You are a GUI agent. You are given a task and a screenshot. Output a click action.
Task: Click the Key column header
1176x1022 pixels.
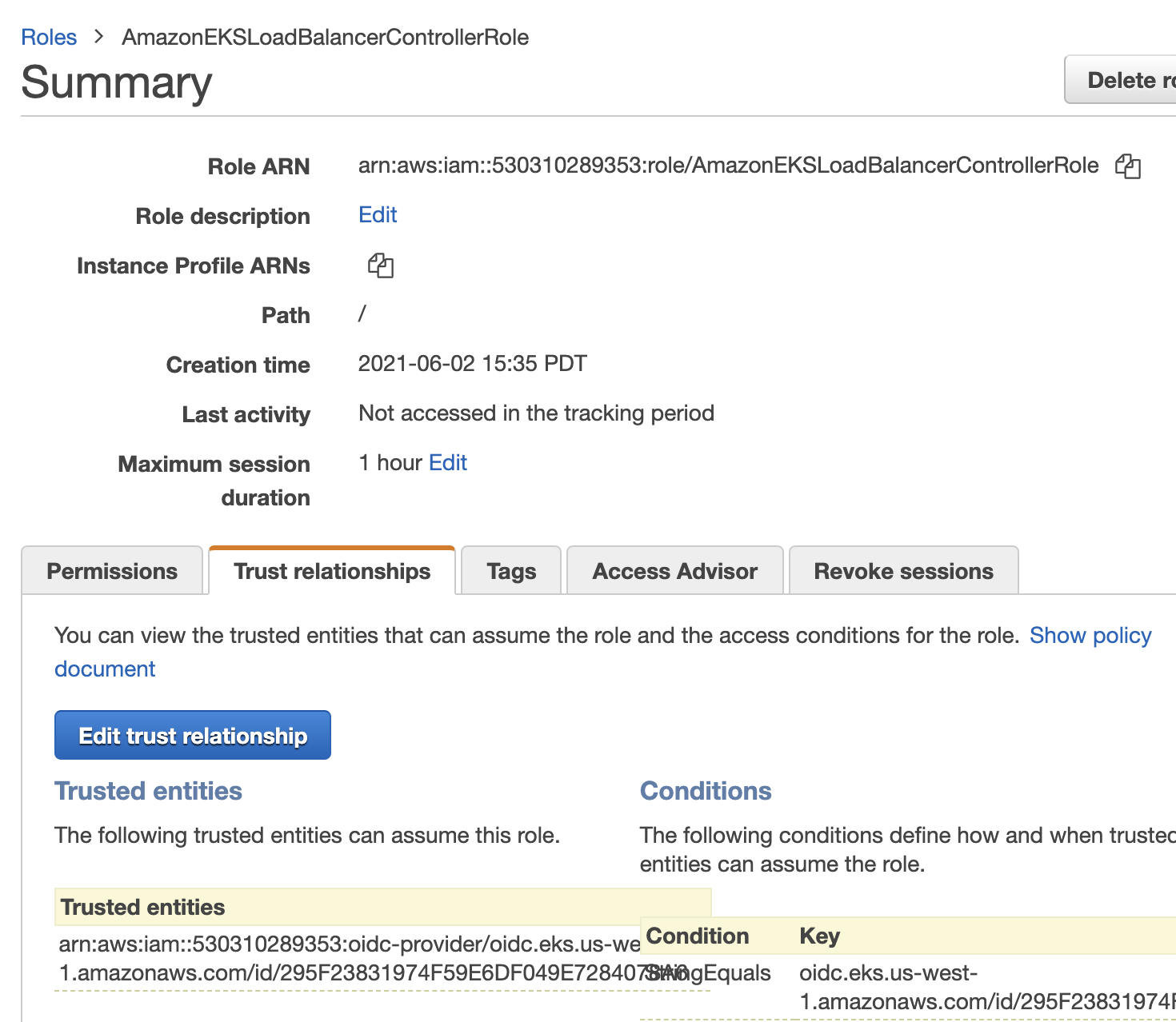click(x=820, y=936)
